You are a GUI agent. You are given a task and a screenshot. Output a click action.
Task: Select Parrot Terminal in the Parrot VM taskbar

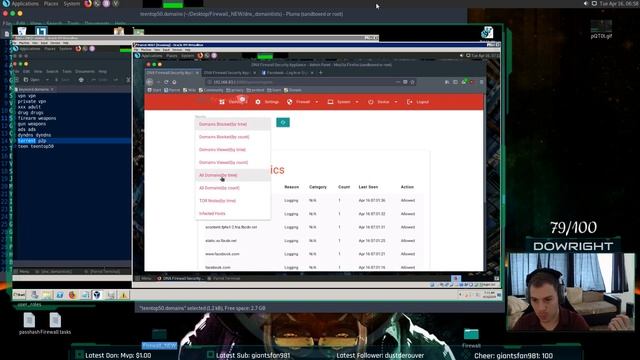(223, 278)
